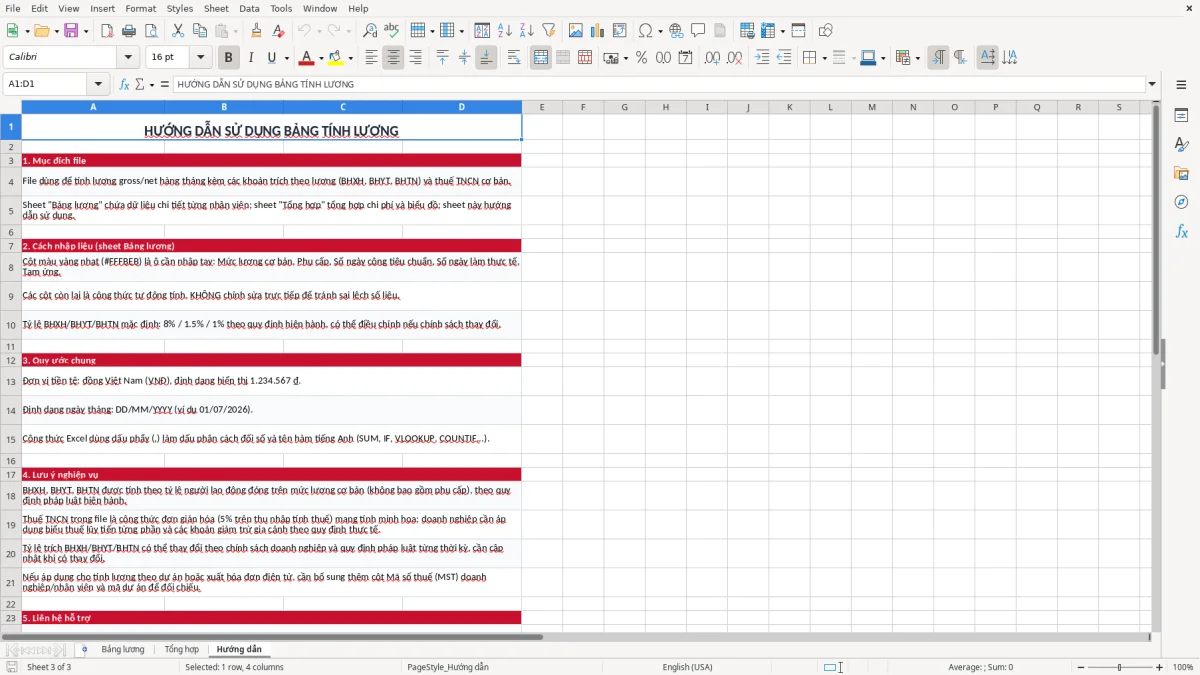Toggle Align Bottom
Screen dimensions: 1200x675
coord(486,58)
